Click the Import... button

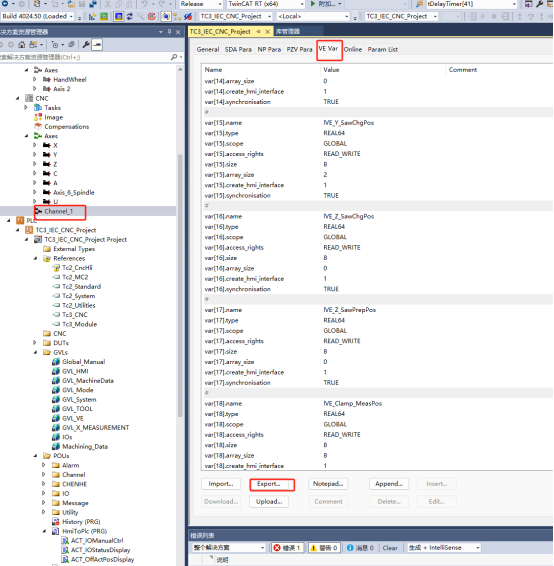point(221,484)
